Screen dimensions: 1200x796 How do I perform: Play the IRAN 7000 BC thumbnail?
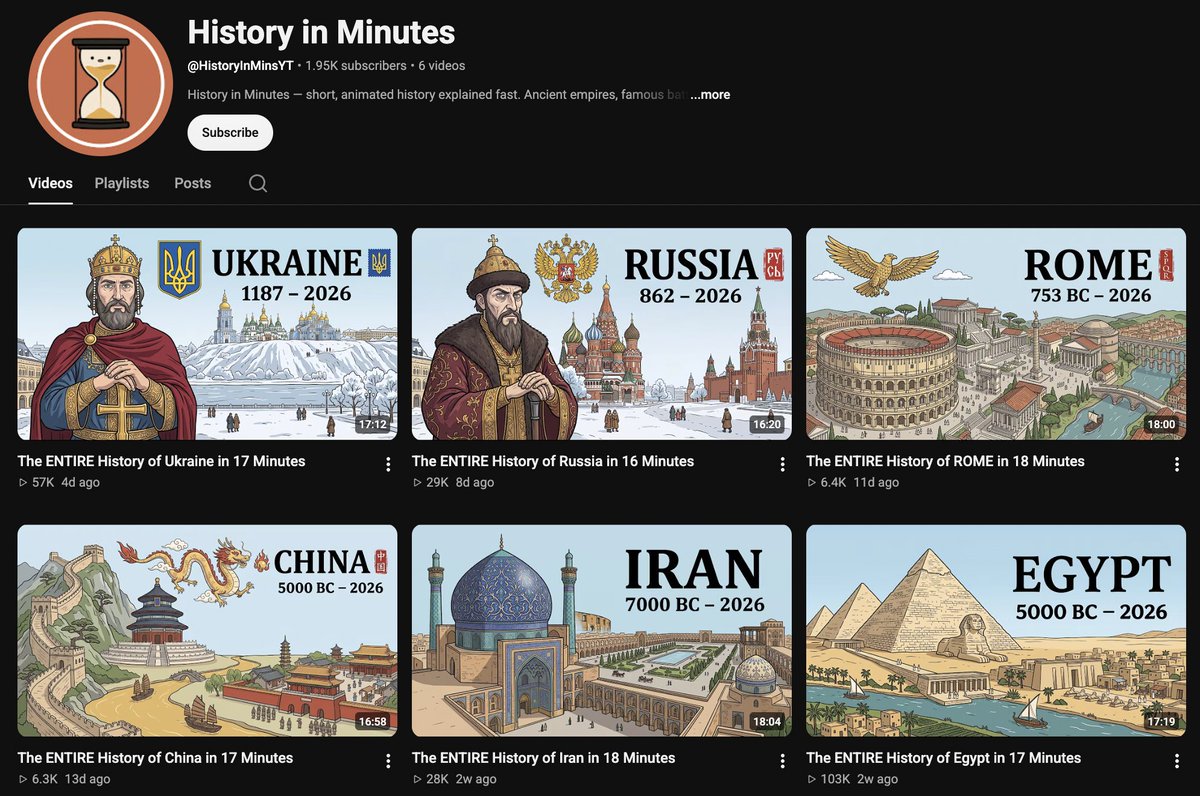(601, 631)
